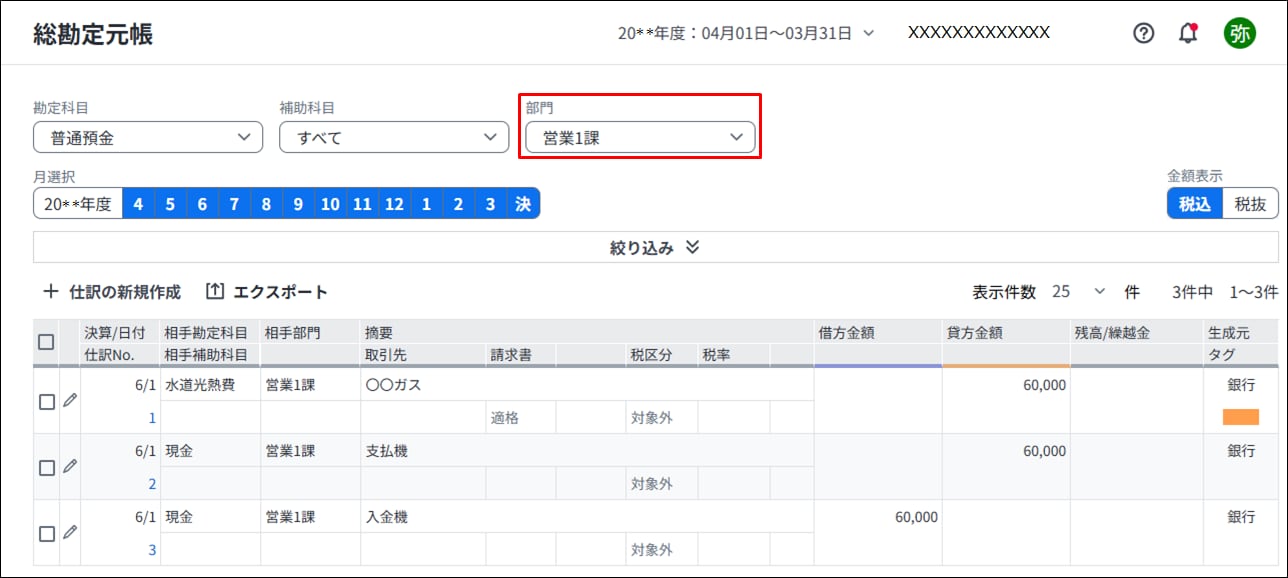Click the orange tag swatch

click(1240, 418)
